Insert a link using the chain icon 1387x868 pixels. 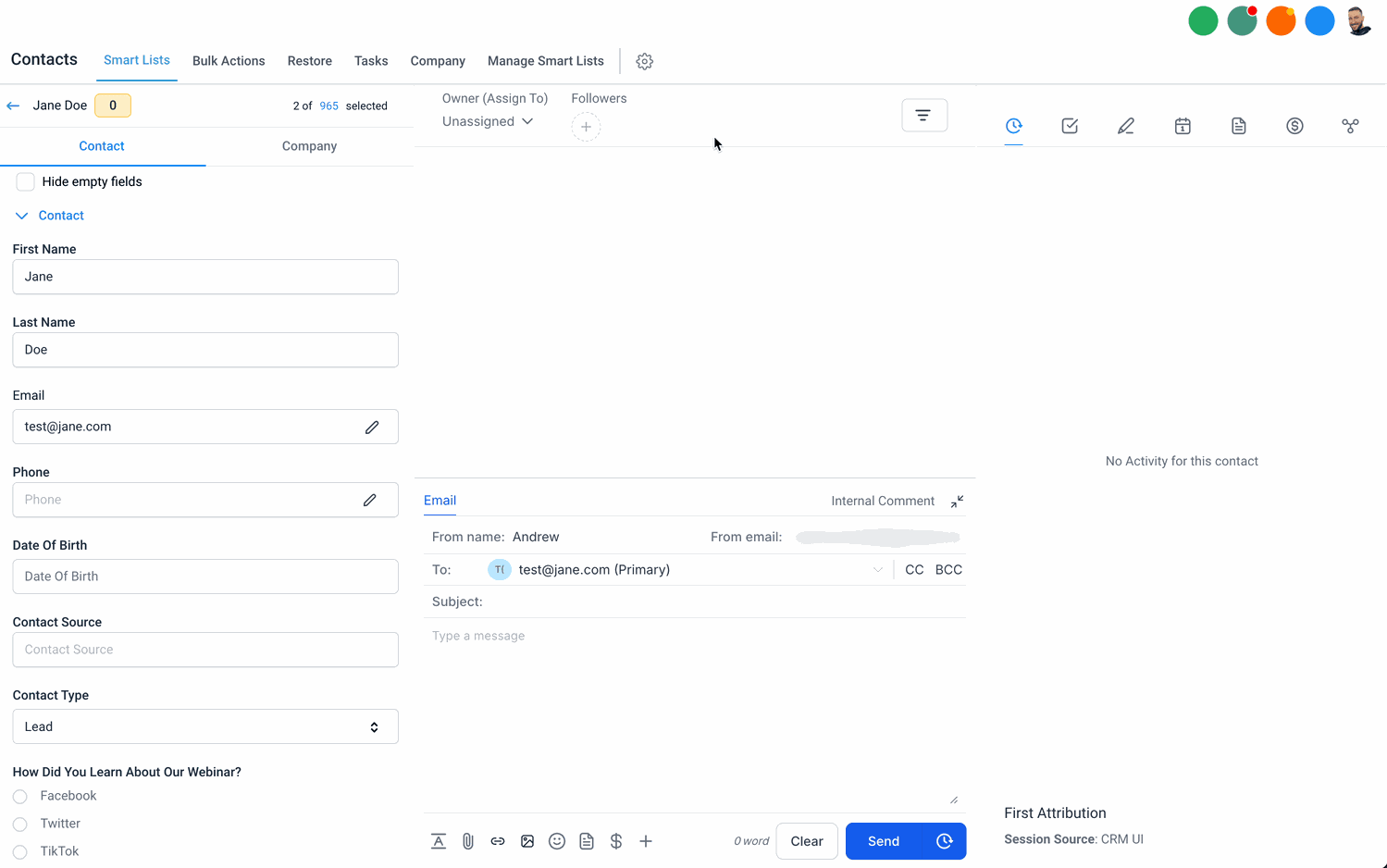coord(498,841)
